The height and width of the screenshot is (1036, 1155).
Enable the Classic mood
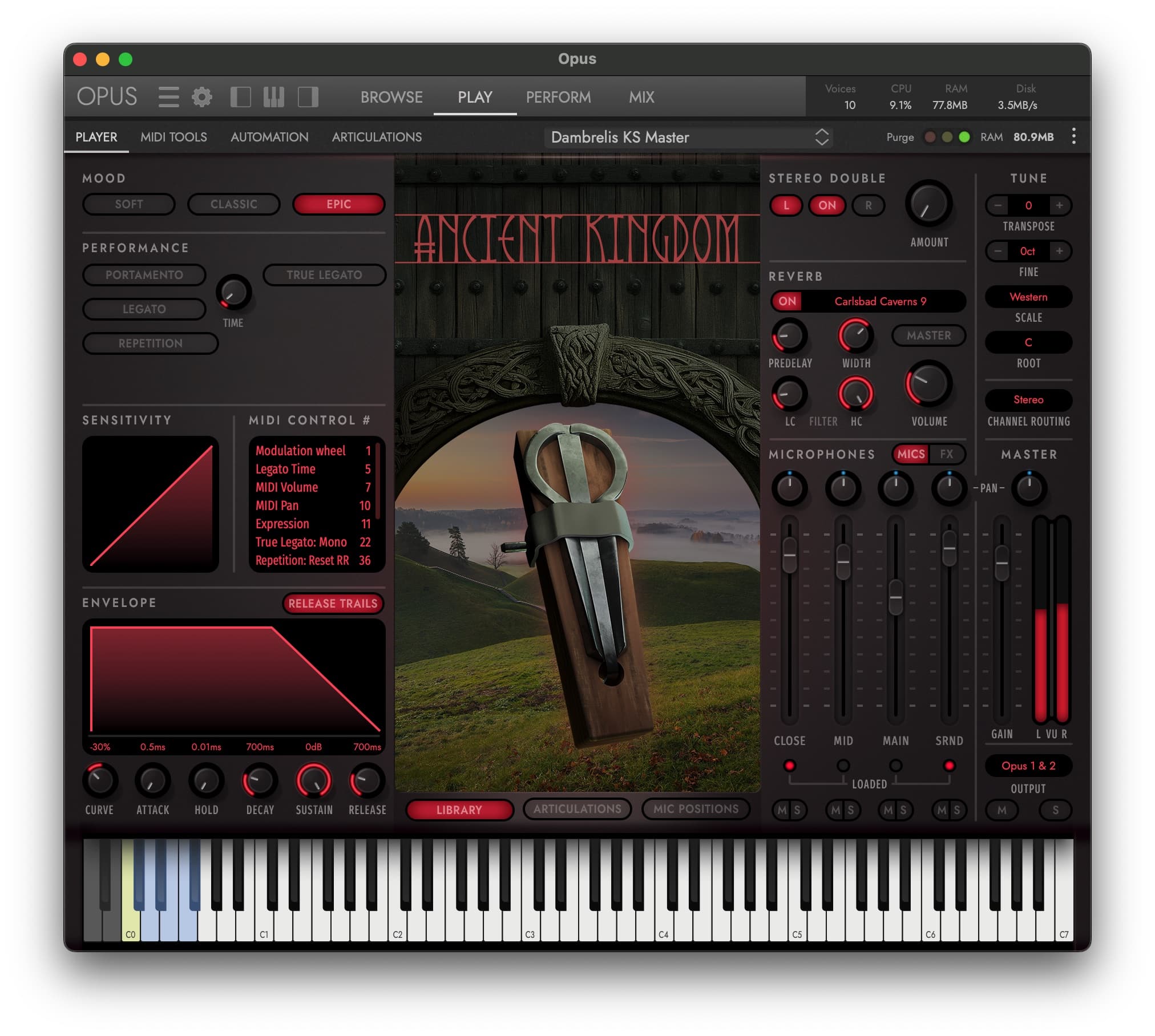click(x=234, y=204)
